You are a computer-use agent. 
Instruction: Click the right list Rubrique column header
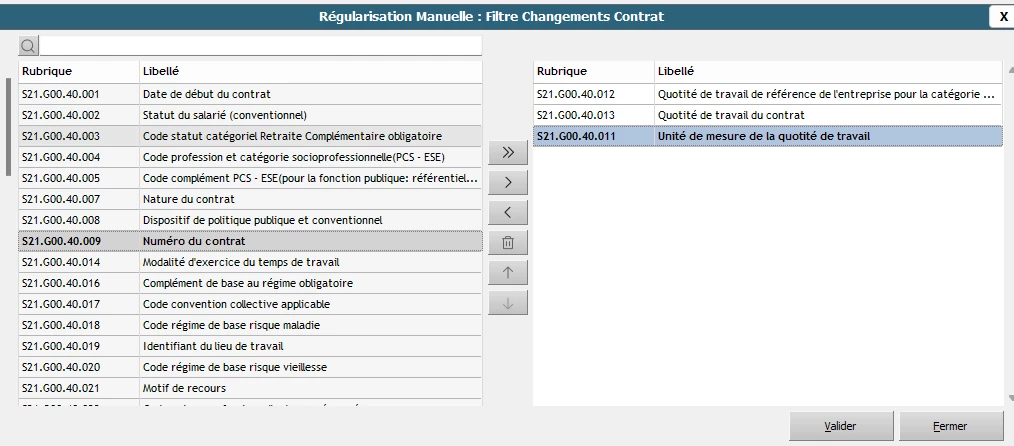[x=593, y=72]
